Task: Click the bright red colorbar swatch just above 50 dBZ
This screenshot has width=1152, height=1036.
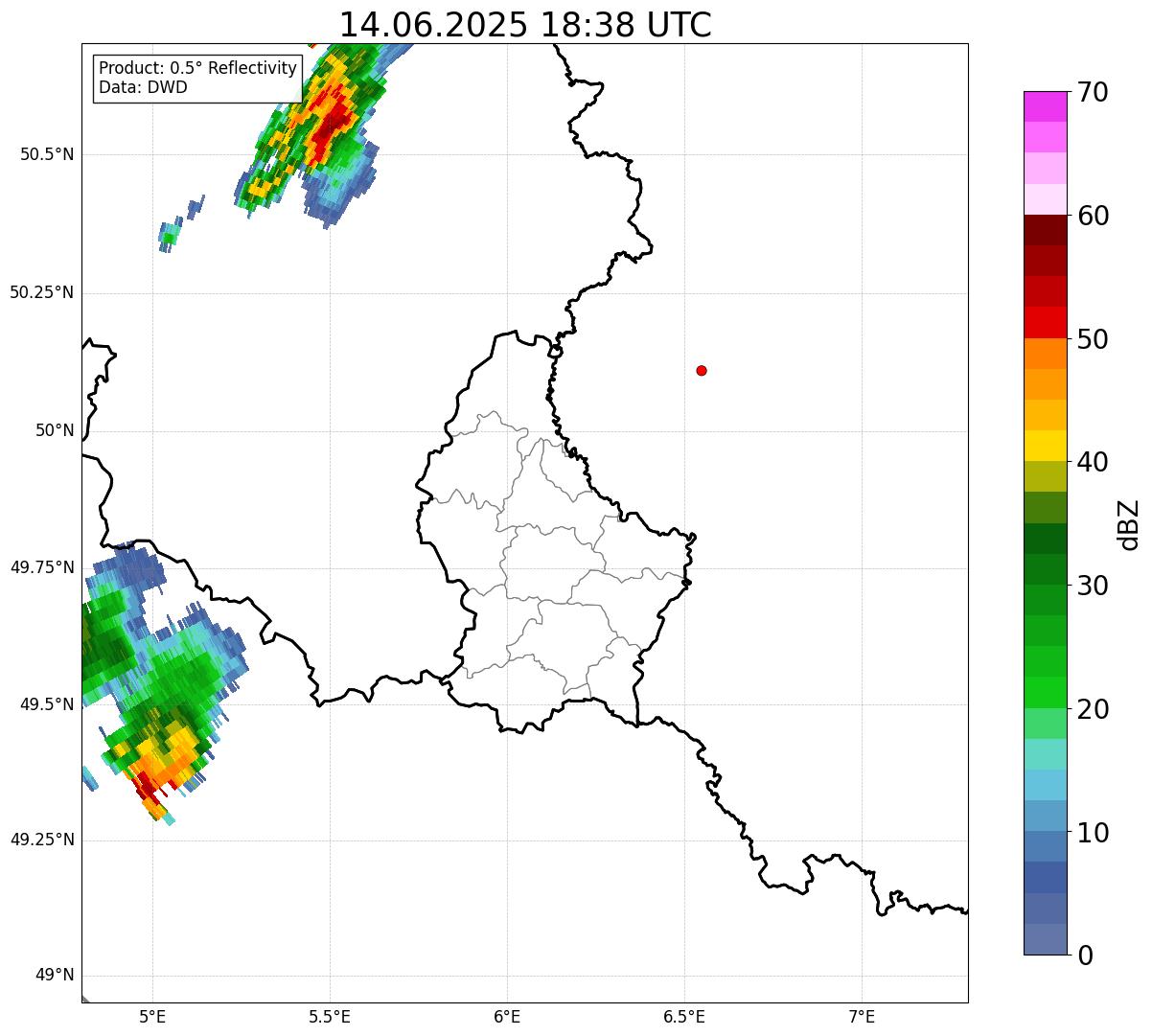Action: [1046, 322]
